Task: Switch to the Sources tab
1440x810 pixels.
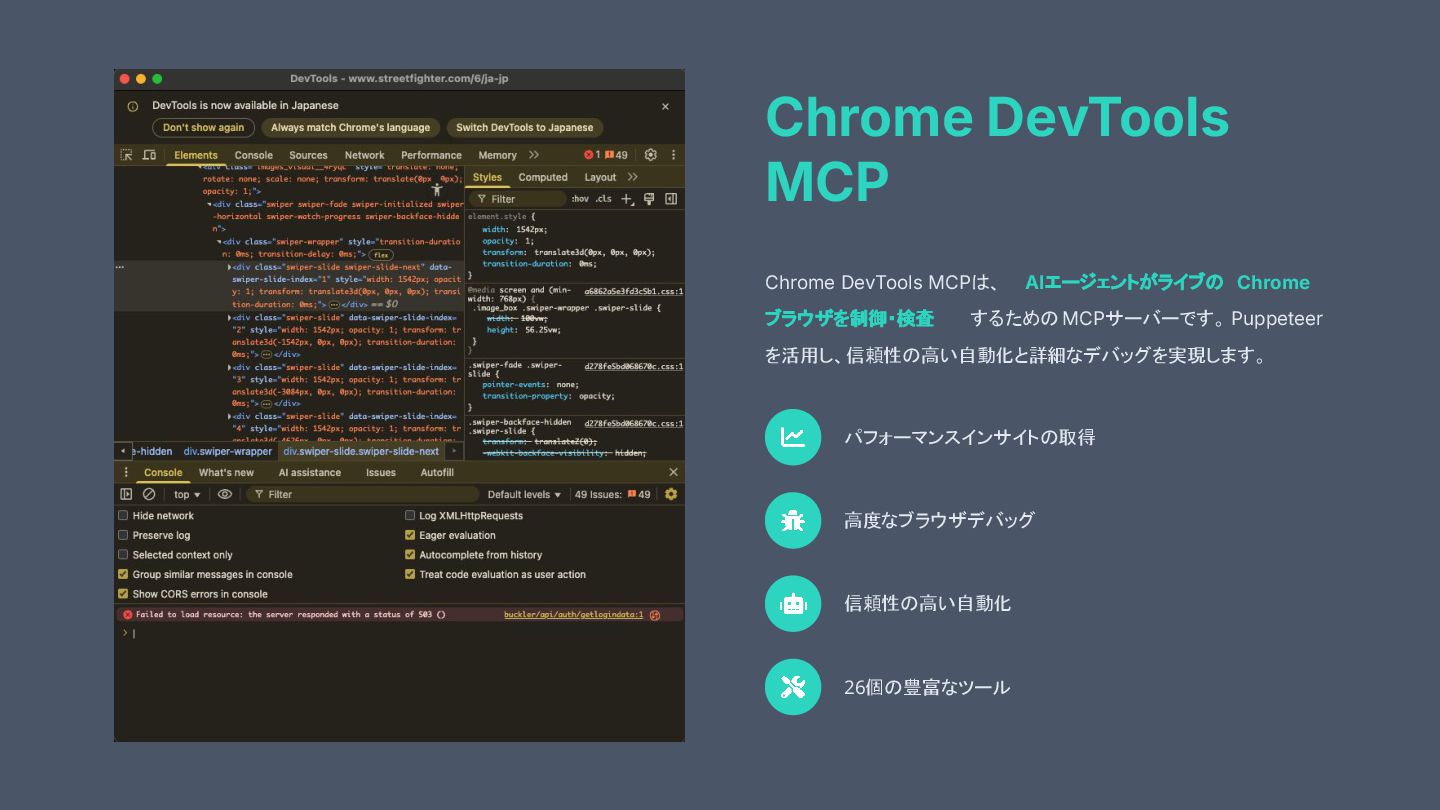Action: click(308, 155)
